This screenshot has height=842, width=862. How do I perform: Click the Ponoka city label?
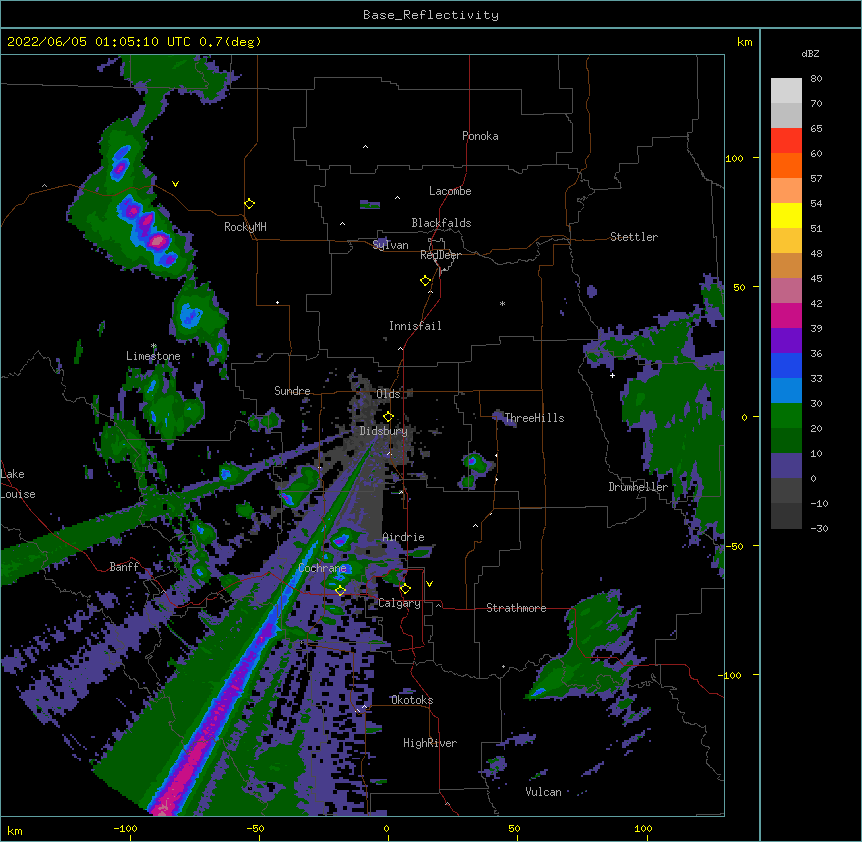coord(480,136)
